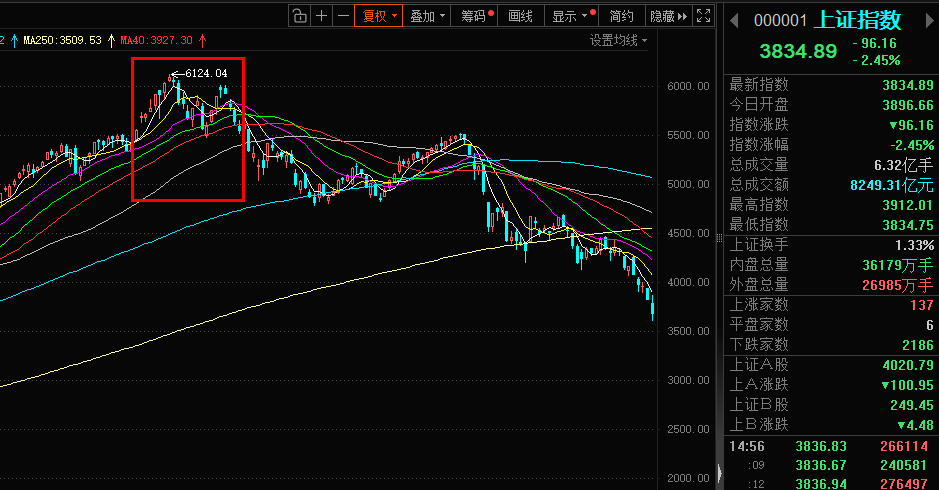Open the 隐藏 hide menu

coord(668,16)
